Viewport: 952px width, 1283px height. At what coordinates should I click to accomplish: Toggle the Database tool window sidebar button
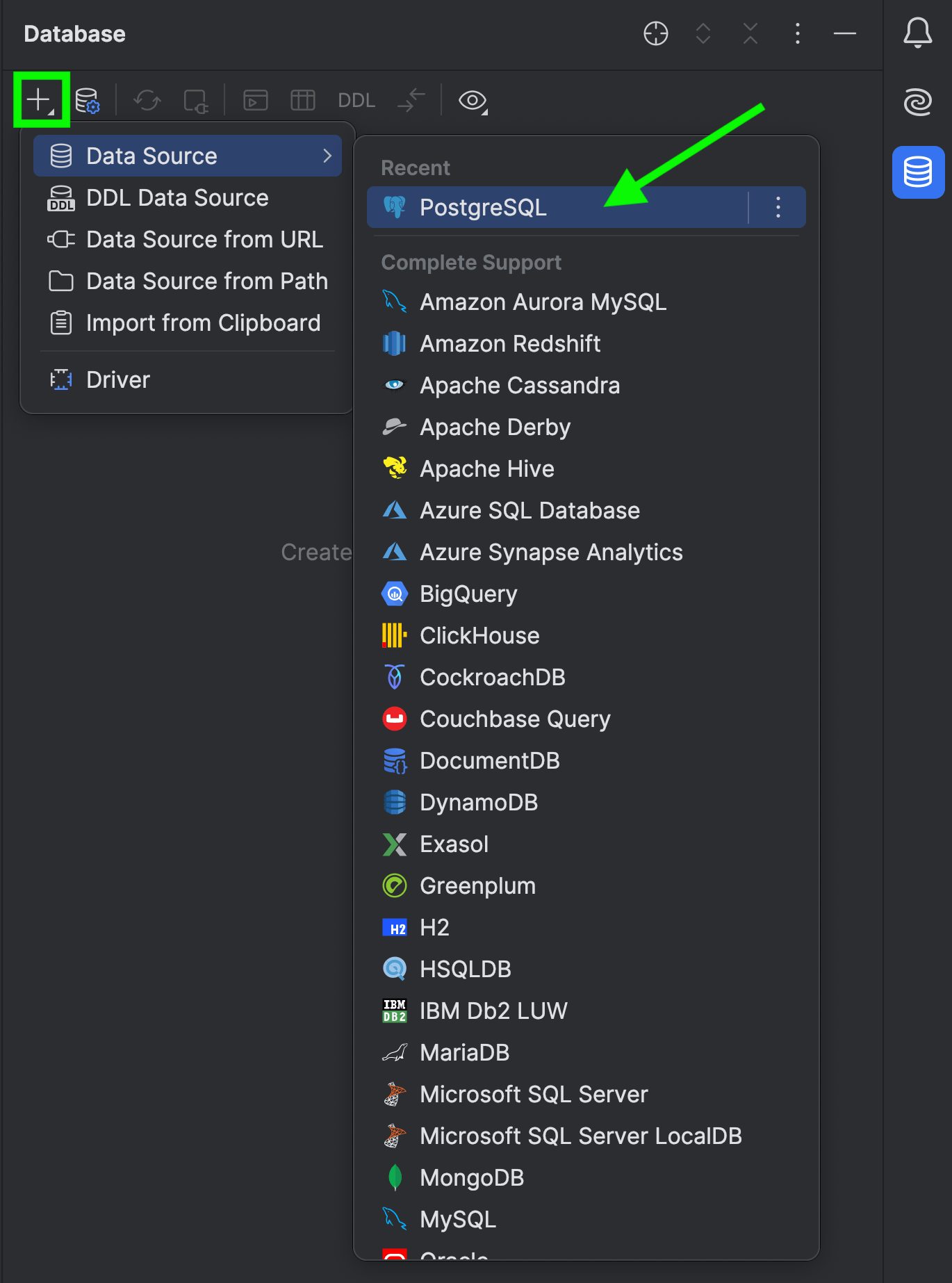(917, 172)
